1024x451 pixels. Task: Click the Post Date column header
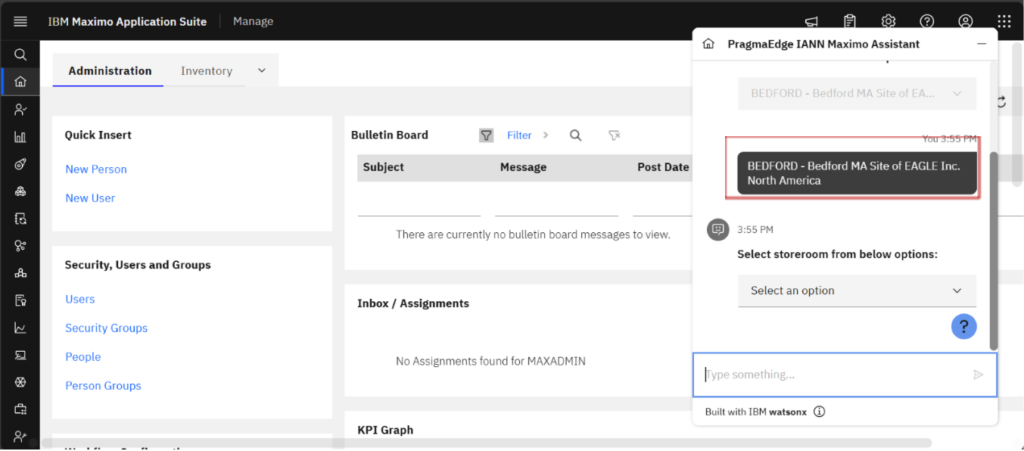[663, 167]
